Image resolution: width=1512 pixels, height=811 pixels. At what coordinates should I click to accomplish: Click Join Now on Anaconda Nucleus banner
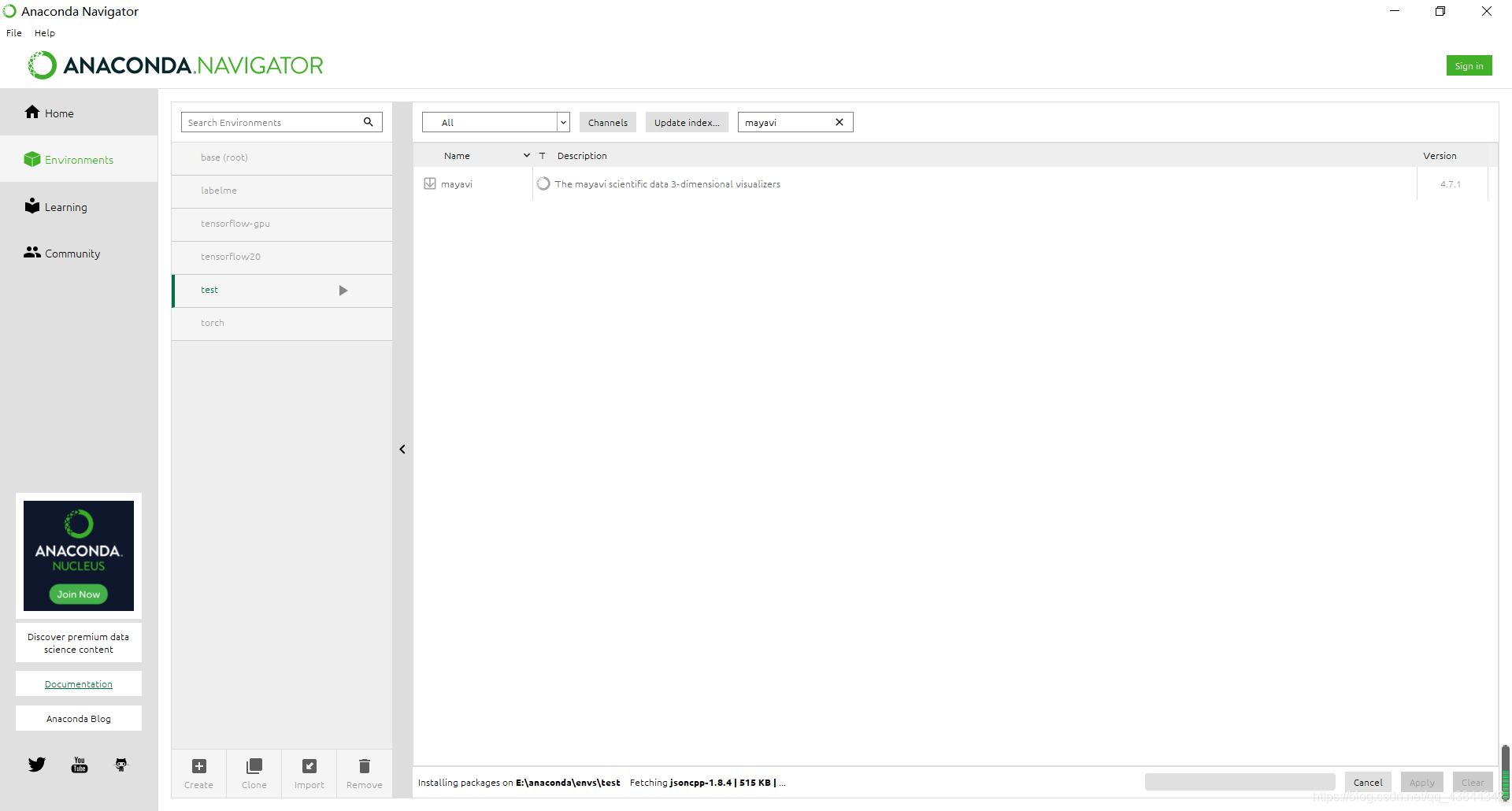tap(79, 594)
